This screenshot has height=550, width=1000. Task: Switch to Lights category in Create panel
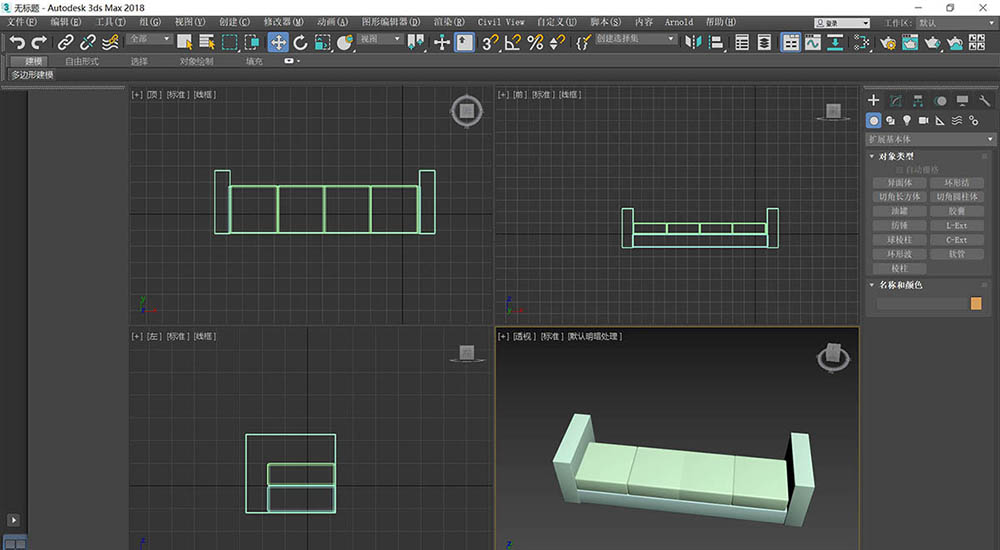[x=907, y=120]
